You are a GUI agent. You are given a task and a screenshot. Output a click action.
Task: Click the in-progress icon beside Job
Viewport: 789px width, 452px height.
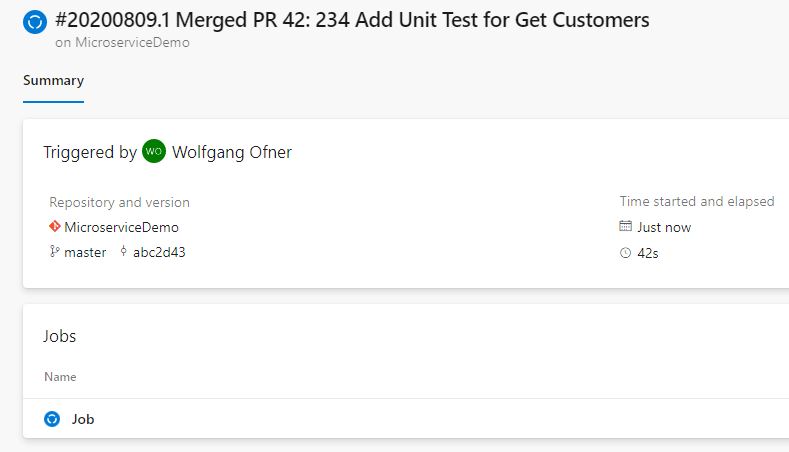53,419
